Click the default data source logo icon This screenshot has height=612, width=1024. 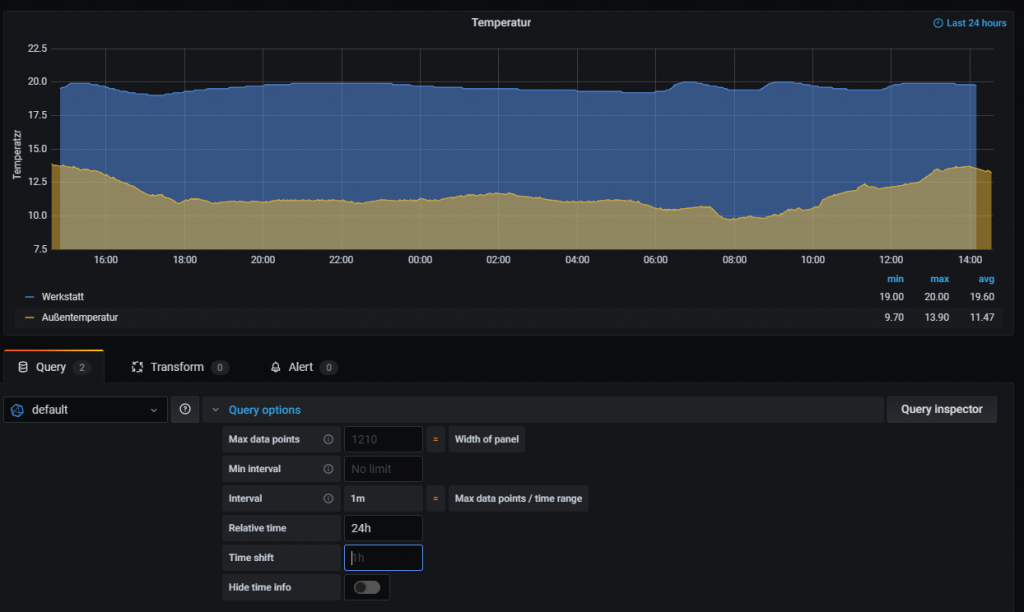pos(17,410)
